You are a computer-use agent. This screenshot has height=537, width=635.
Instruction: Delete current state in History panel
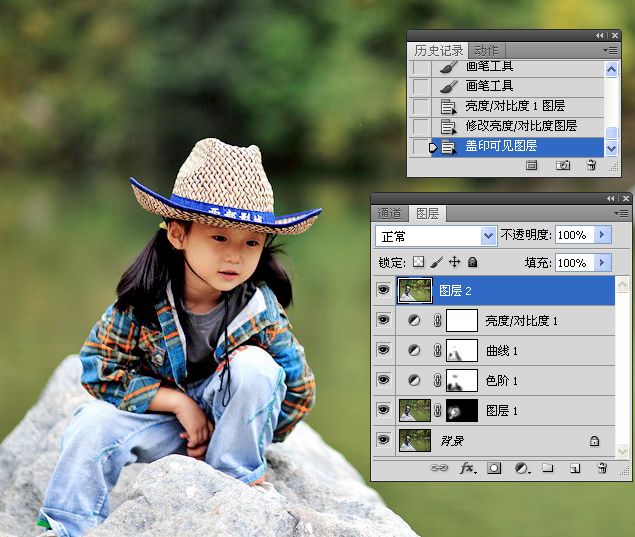click(x=591, y=165)
